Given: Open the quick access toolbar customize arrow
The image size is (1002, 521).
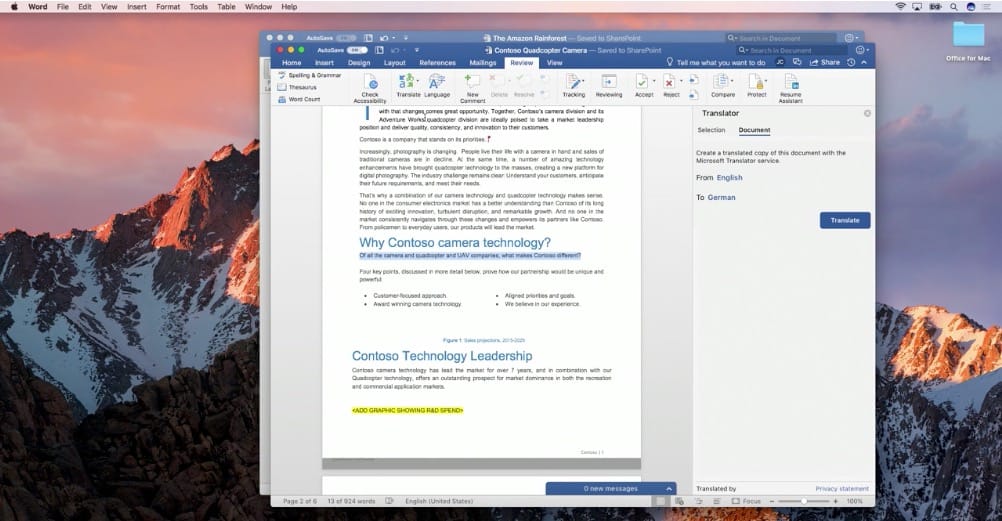Looking at the screenshot, I should (417, 50).
